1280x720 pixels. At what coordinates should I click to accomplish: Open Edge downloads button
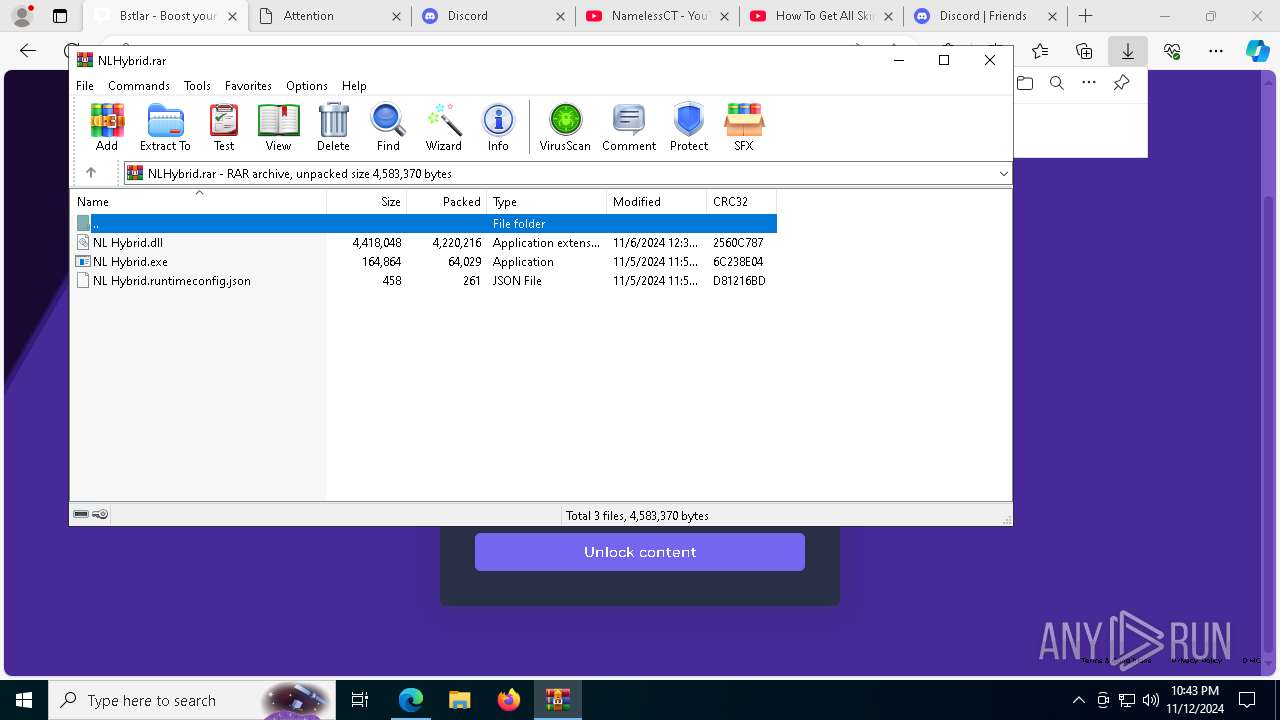pos(1128,51)
